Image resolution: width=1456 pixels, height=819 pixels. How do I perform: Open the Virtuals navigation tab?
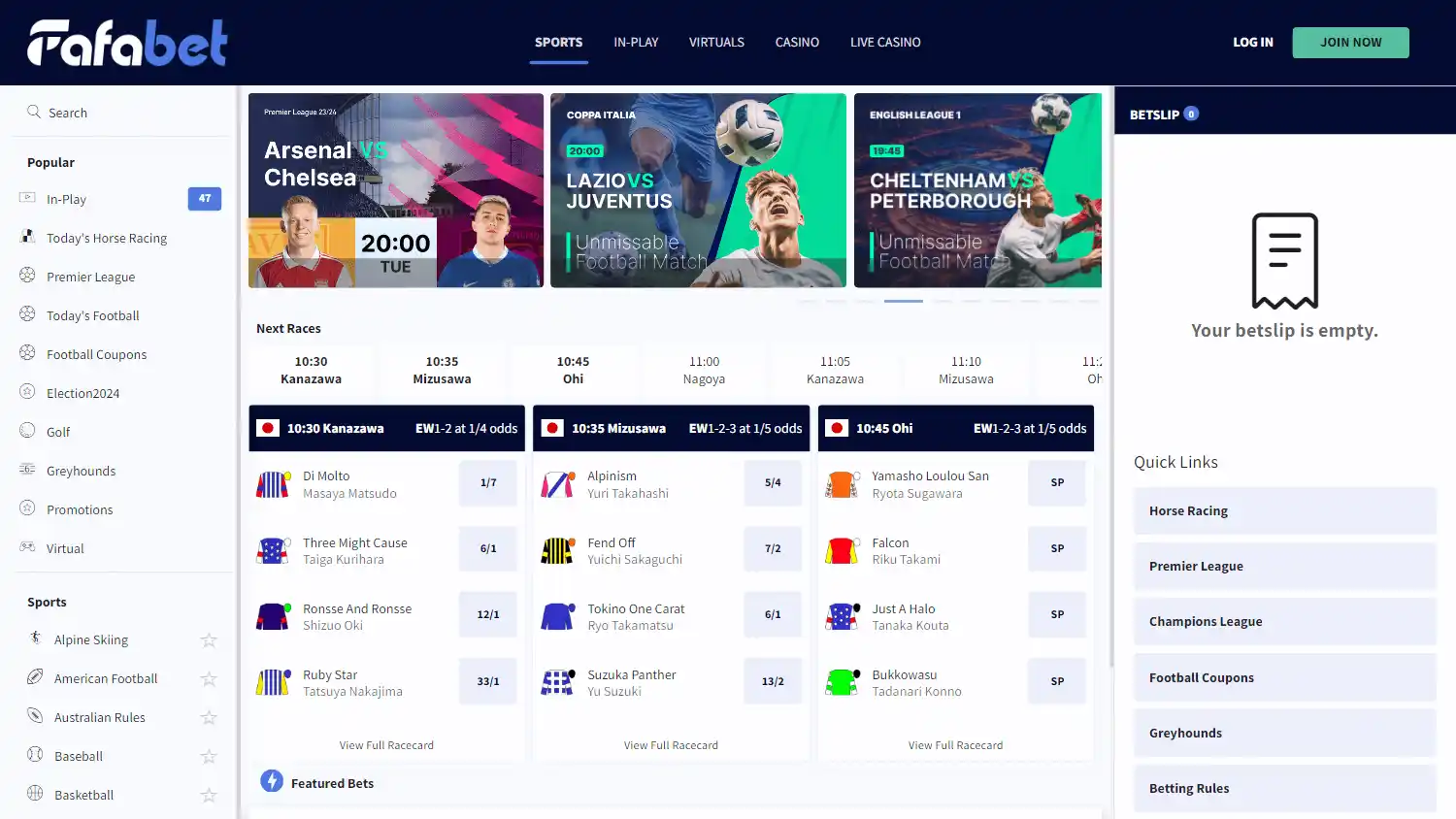point(716,43)
